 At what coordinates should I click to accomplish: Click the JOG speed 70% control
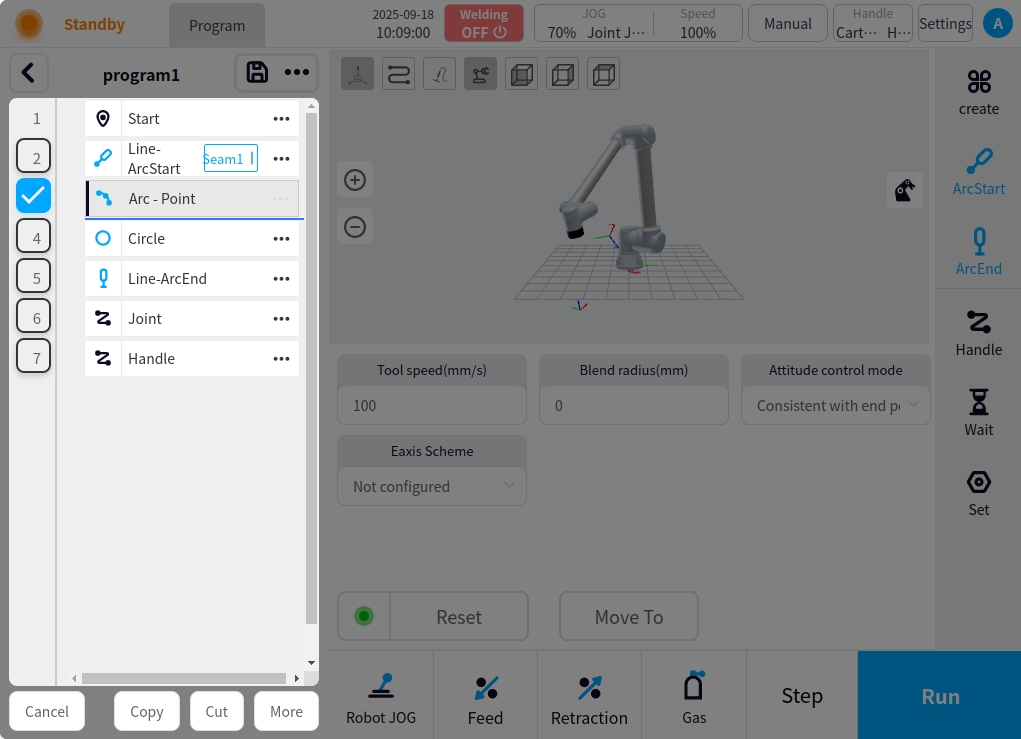(562, 32)
